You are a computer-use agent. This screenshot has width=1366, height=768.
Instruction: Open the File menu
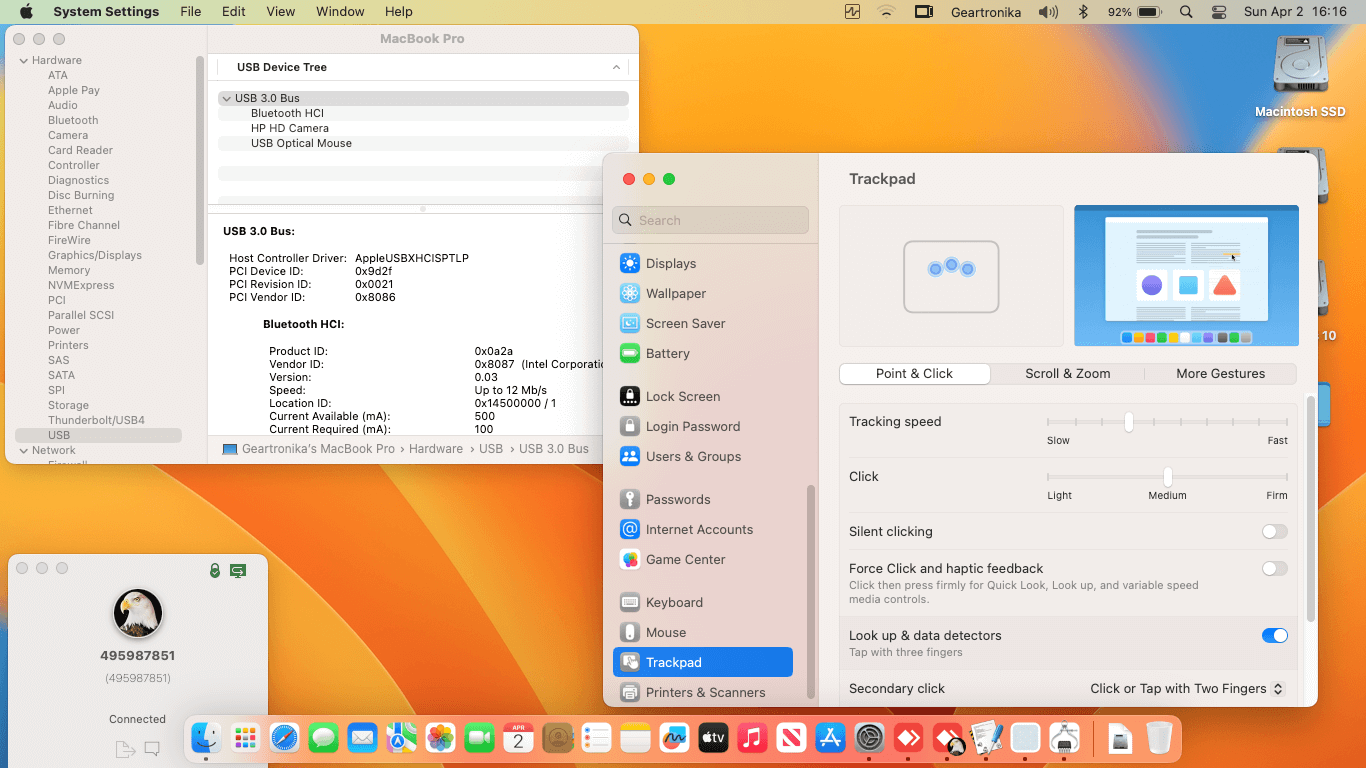191,12
